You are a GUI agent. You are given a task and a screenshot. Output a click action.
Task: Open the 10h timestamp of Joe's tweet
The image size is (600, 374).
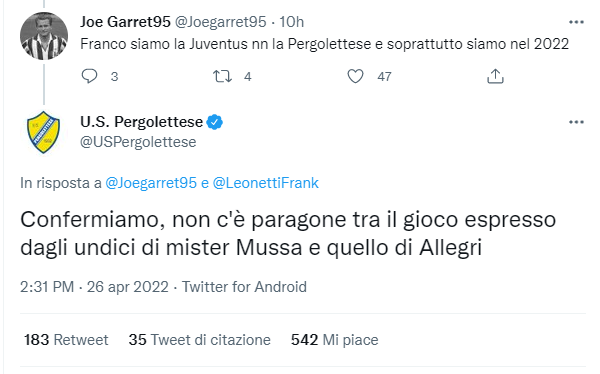tap(291, 22)
